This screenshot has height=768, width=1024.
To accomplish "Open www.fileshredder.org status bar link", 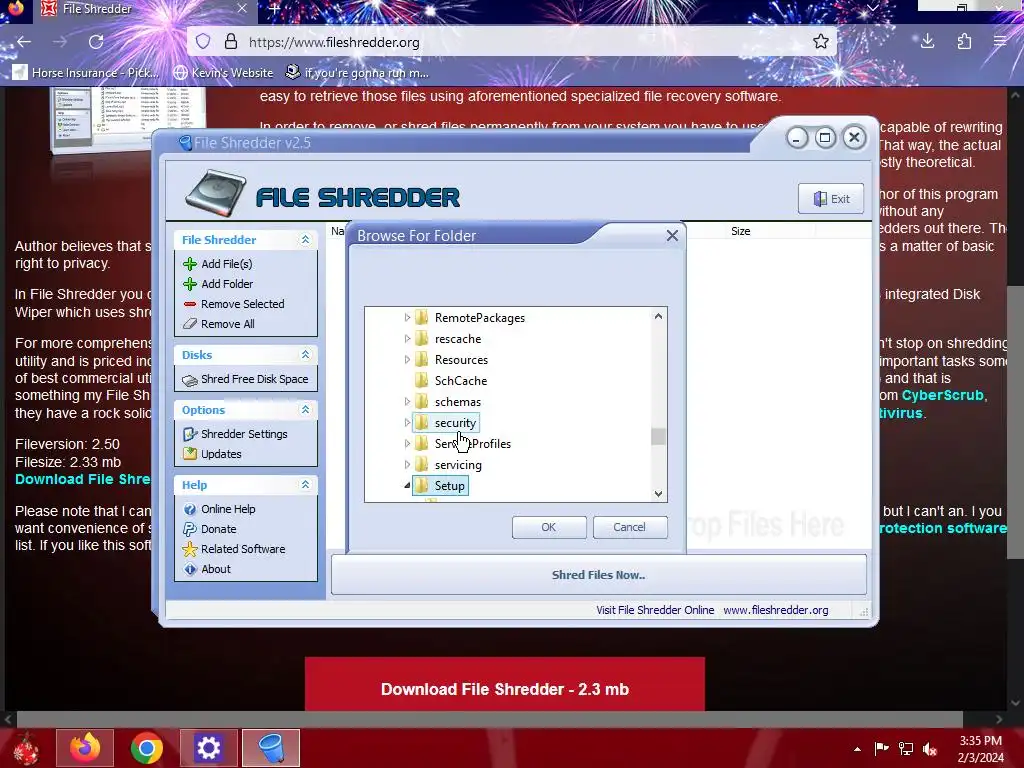I will point(776,610).
